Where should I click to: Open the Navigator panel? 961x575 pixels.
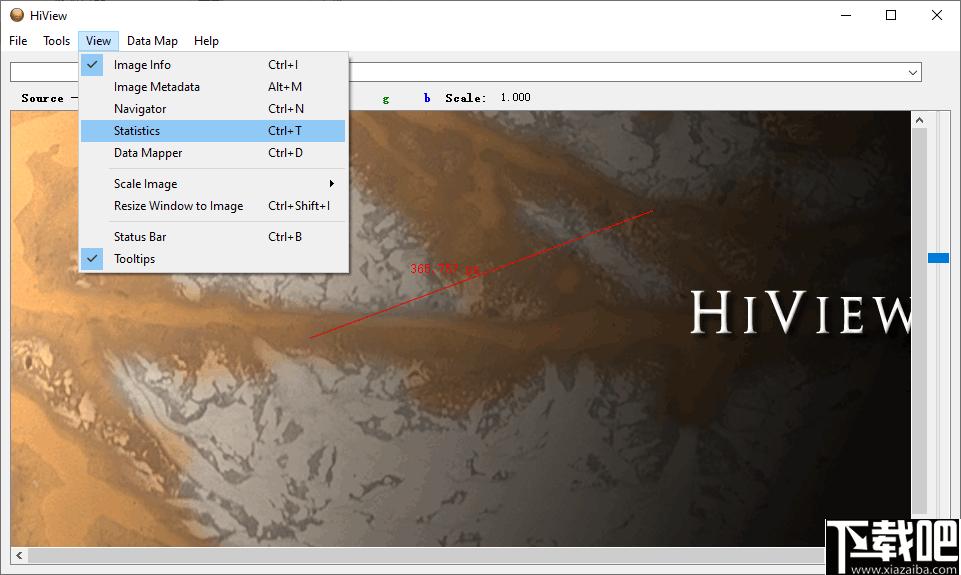pos(213,109)
